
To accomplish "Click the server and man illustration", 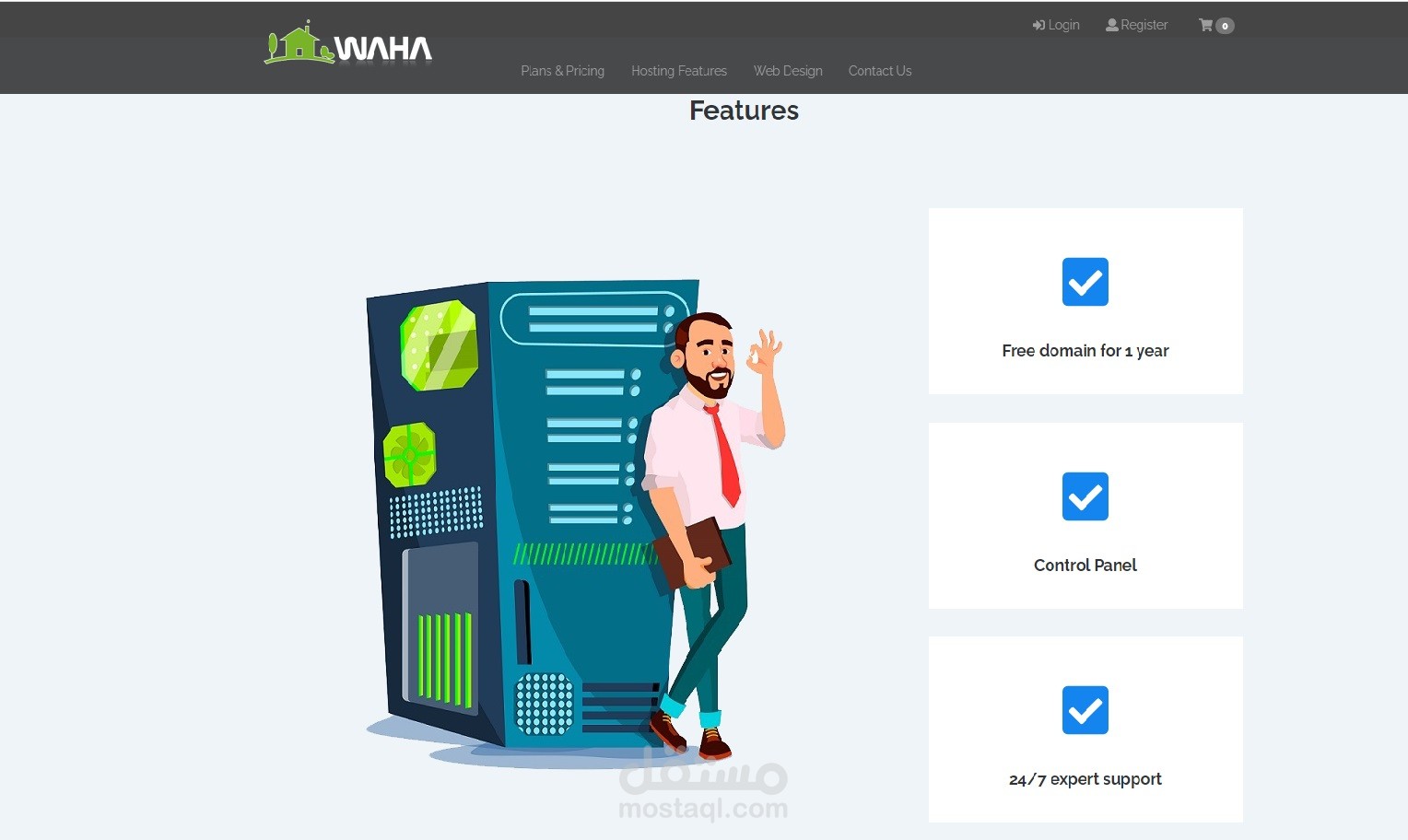I will click(575, 523).
